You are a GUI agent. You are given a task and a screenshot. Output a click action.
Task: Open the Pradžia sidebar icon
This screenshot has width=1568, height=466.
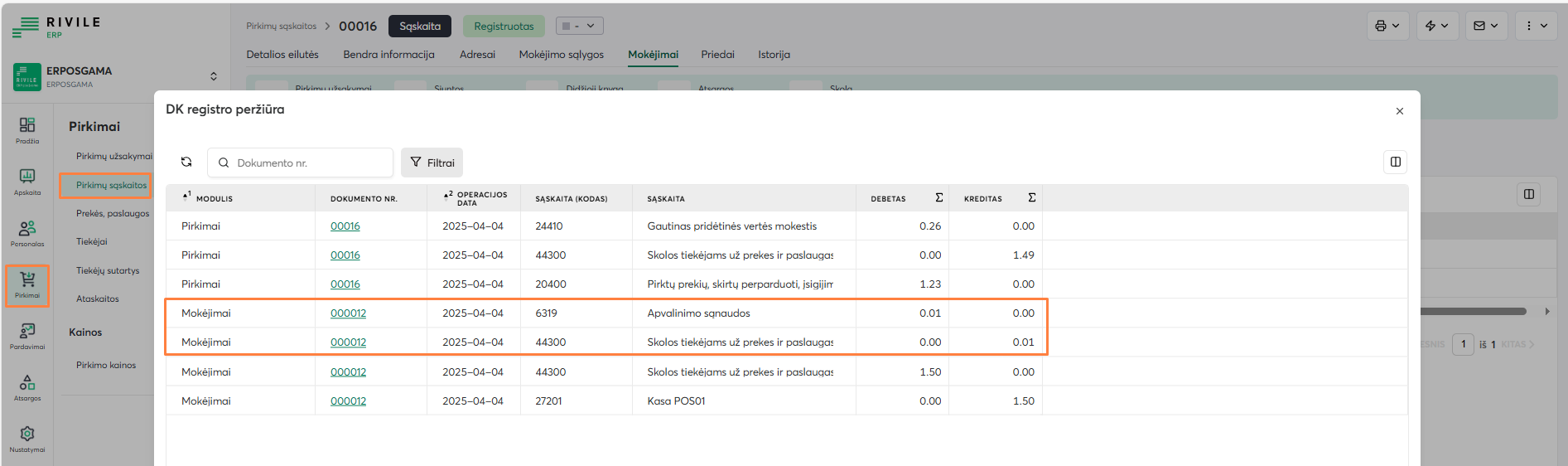(x=27, y=129)
